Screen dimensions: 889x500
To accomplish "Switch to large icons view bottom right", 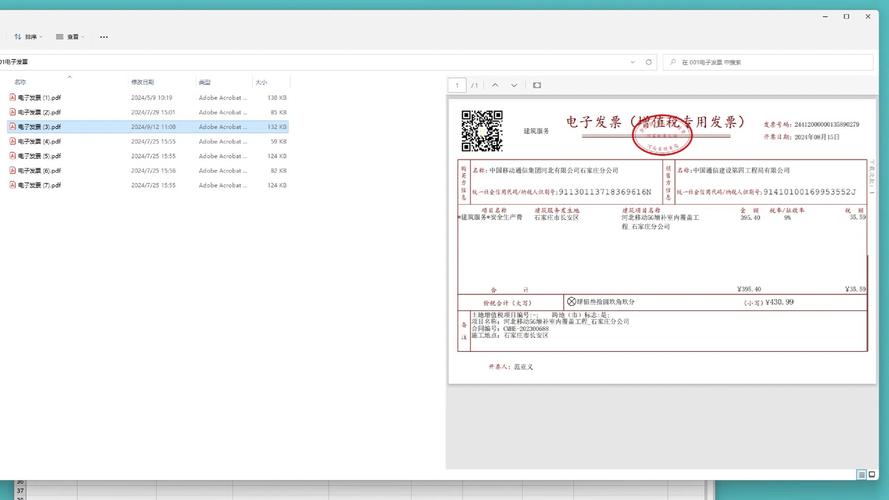I will click(872, 474).
